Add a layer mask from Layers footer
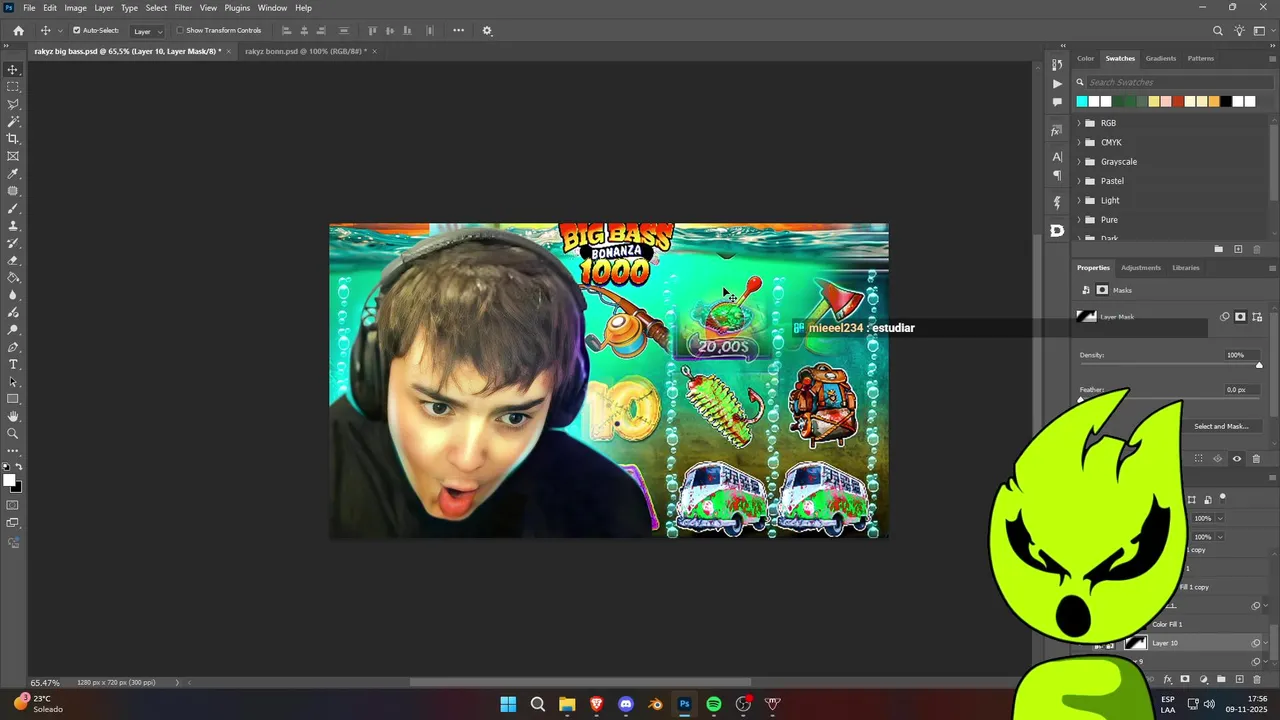Viewport: 1280px width, 720px height. (1185, 679)
